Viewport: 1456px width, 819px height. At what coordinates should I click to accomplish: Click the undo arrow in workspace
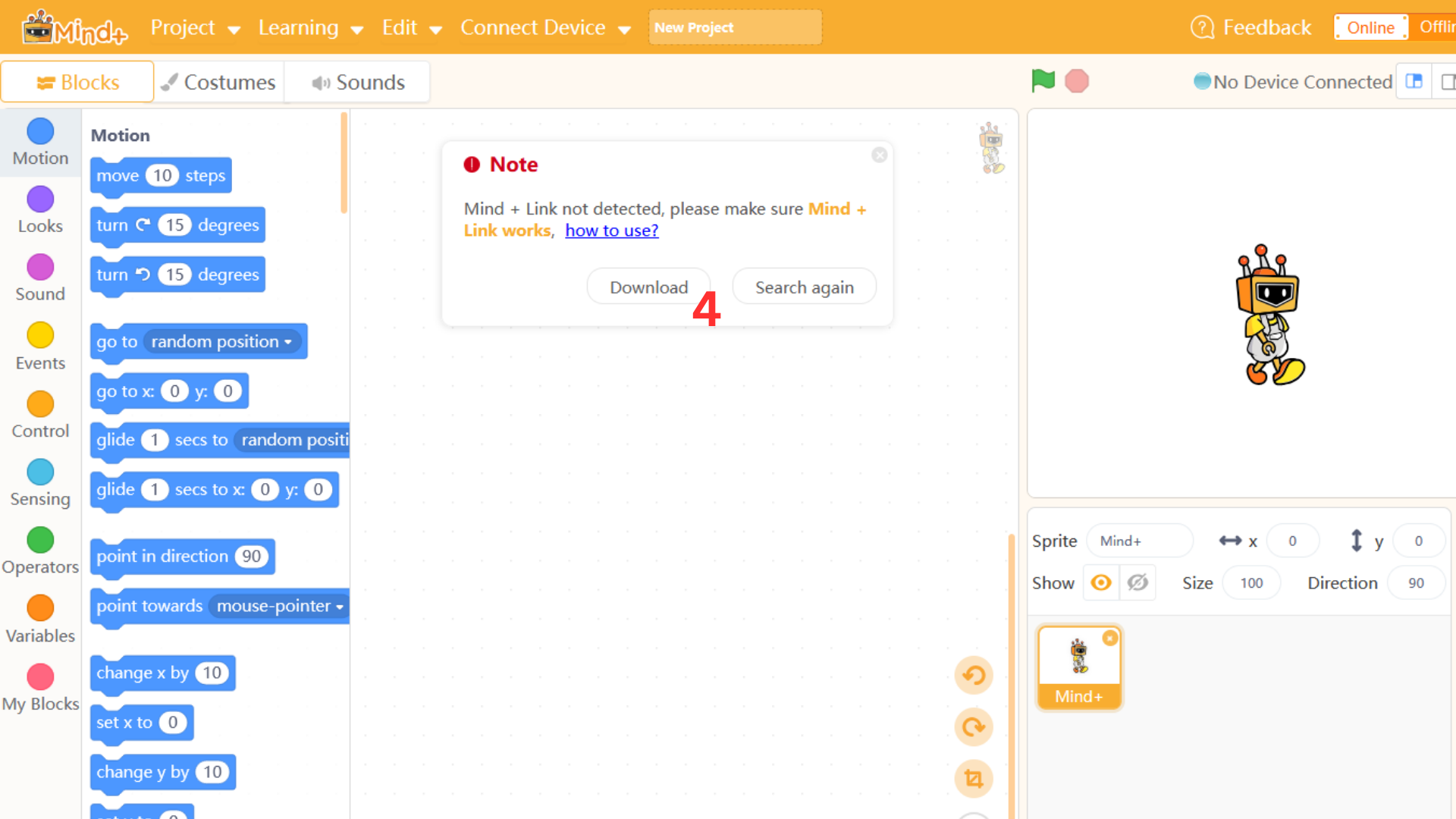[974, 675]
